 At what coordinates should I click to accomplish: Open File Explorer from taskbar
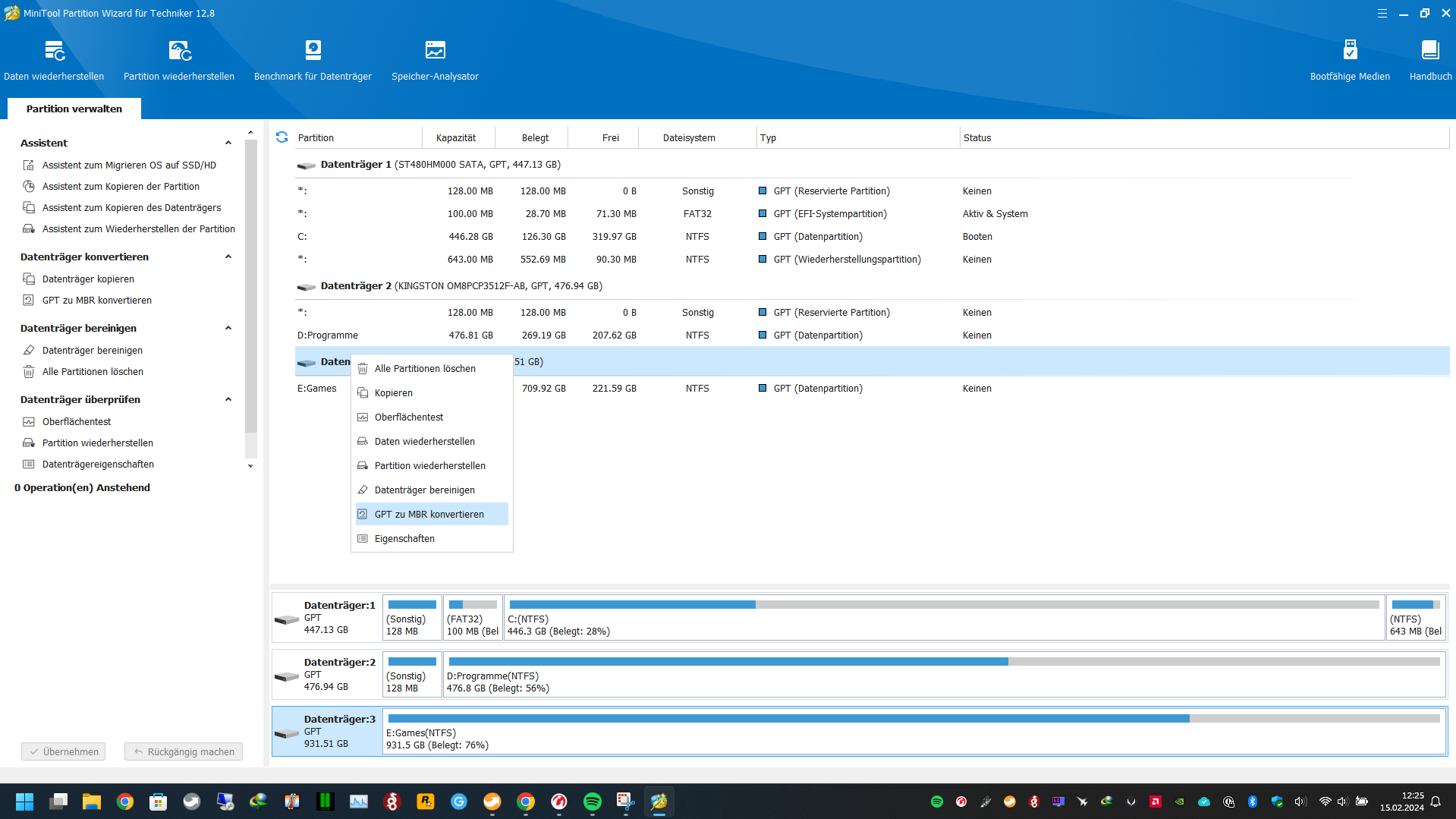[91, 802]
